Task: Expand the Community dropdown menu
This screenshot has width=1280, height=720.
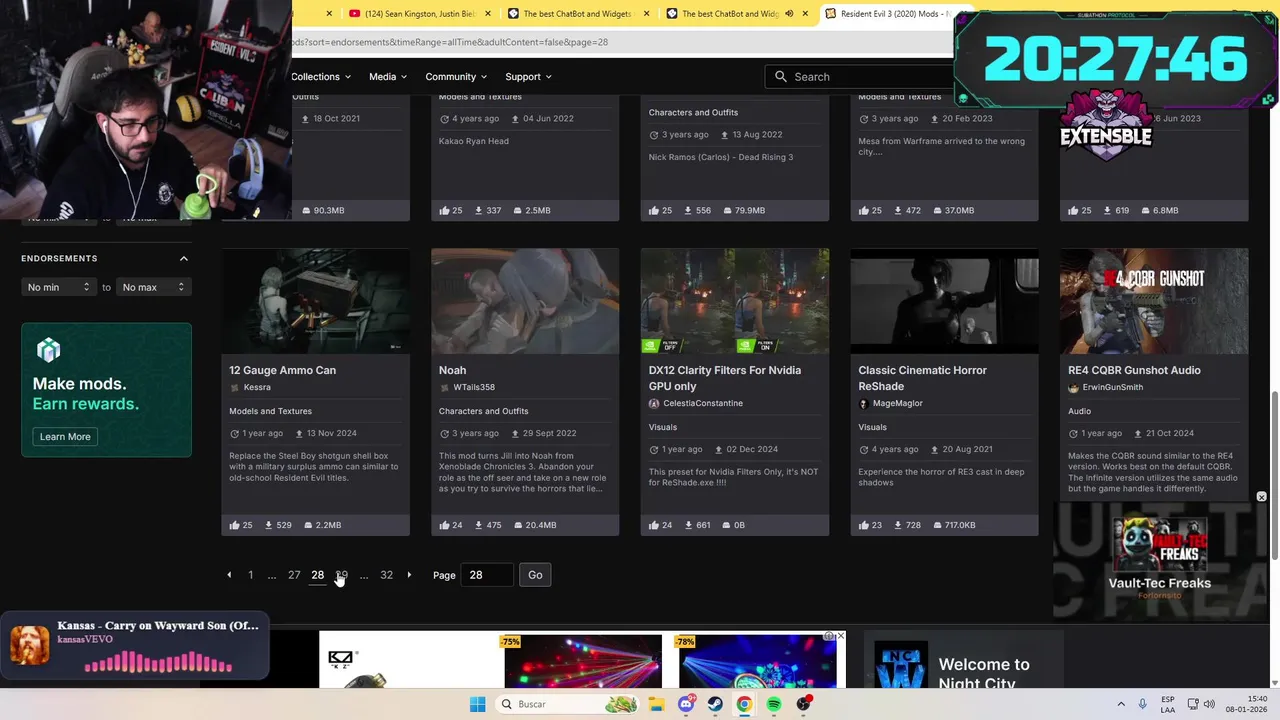Action: 456,77
